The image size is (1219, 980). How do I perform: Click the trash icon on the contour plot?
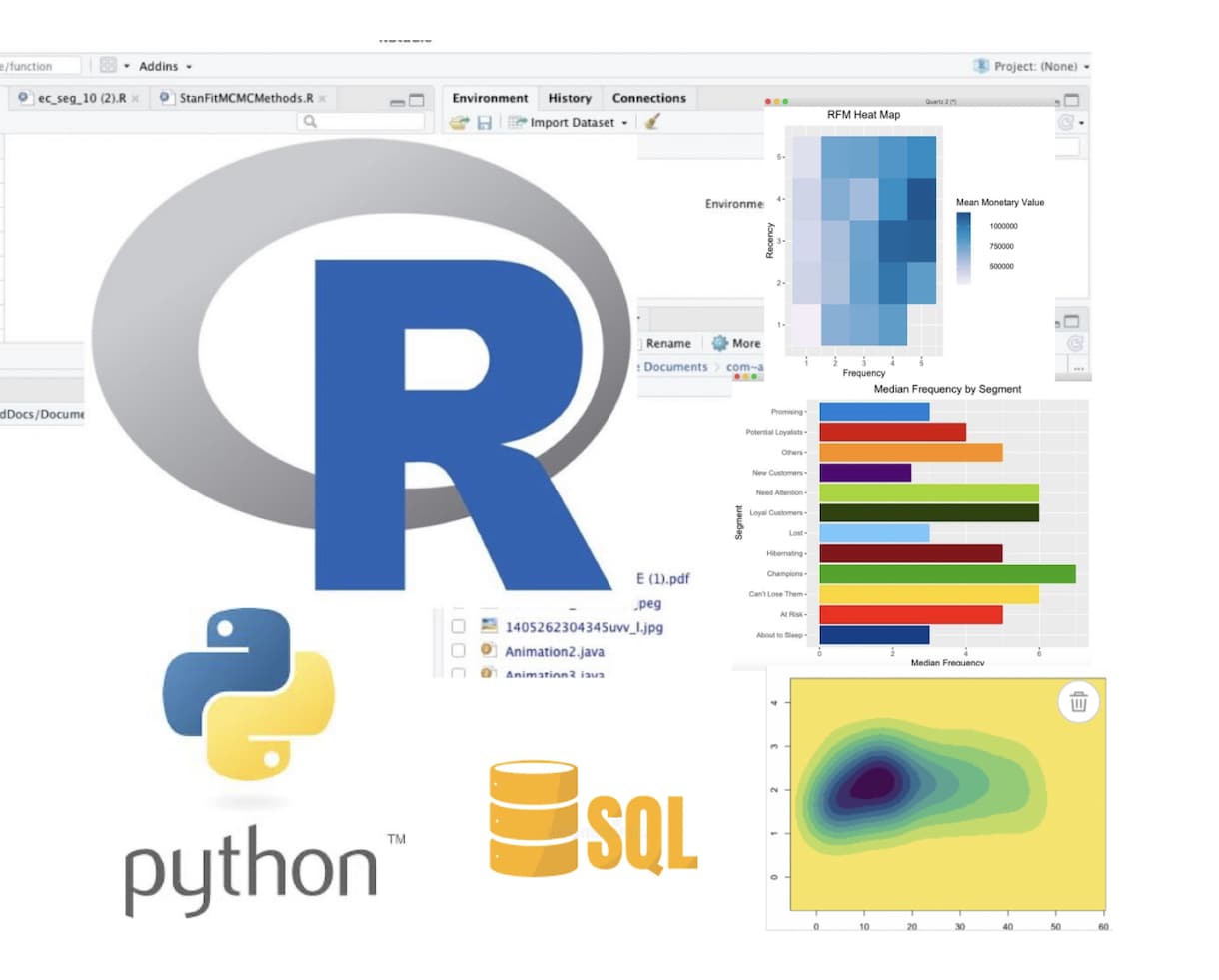coord(1079,702)
